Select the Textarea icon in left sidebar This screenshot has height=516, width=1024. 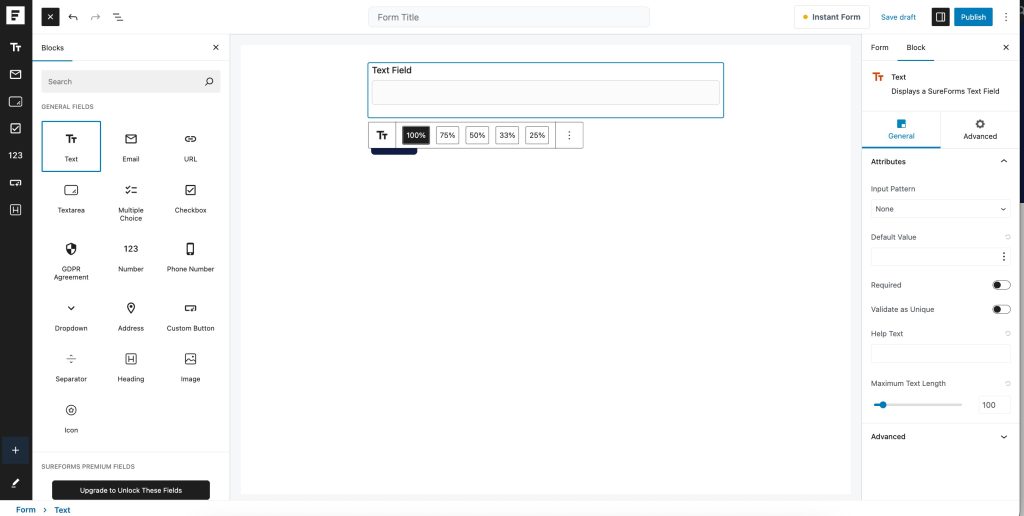[x=16, y=101]
